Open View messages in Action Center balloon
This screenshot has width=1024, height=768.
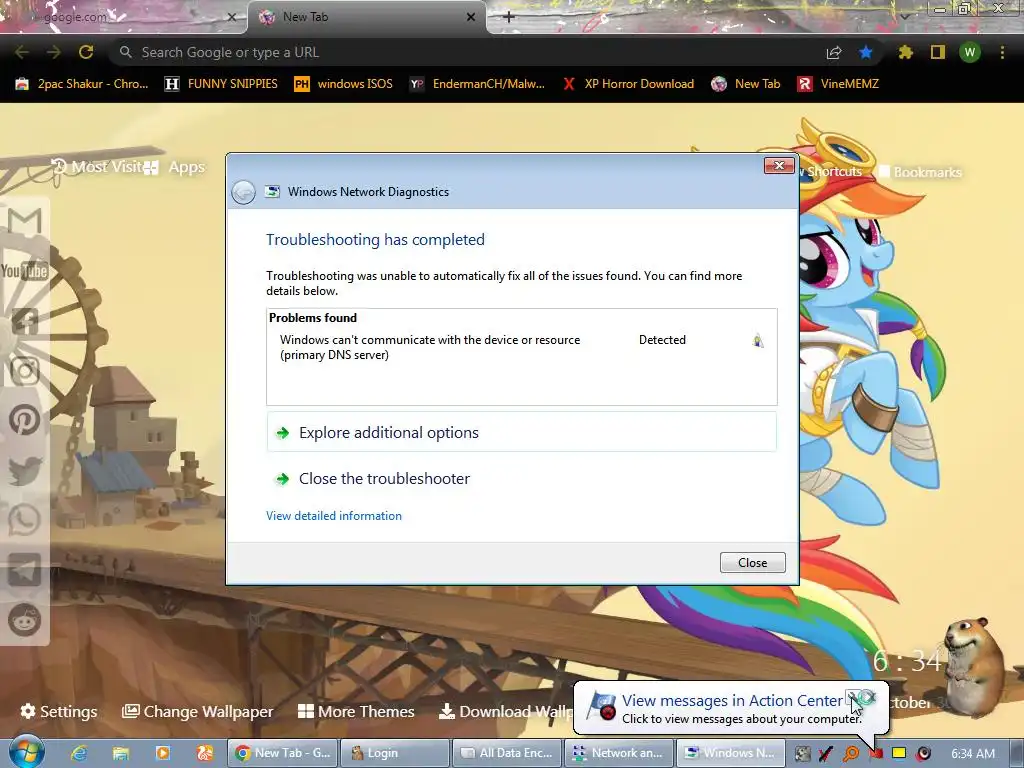[x=732, y=701]
